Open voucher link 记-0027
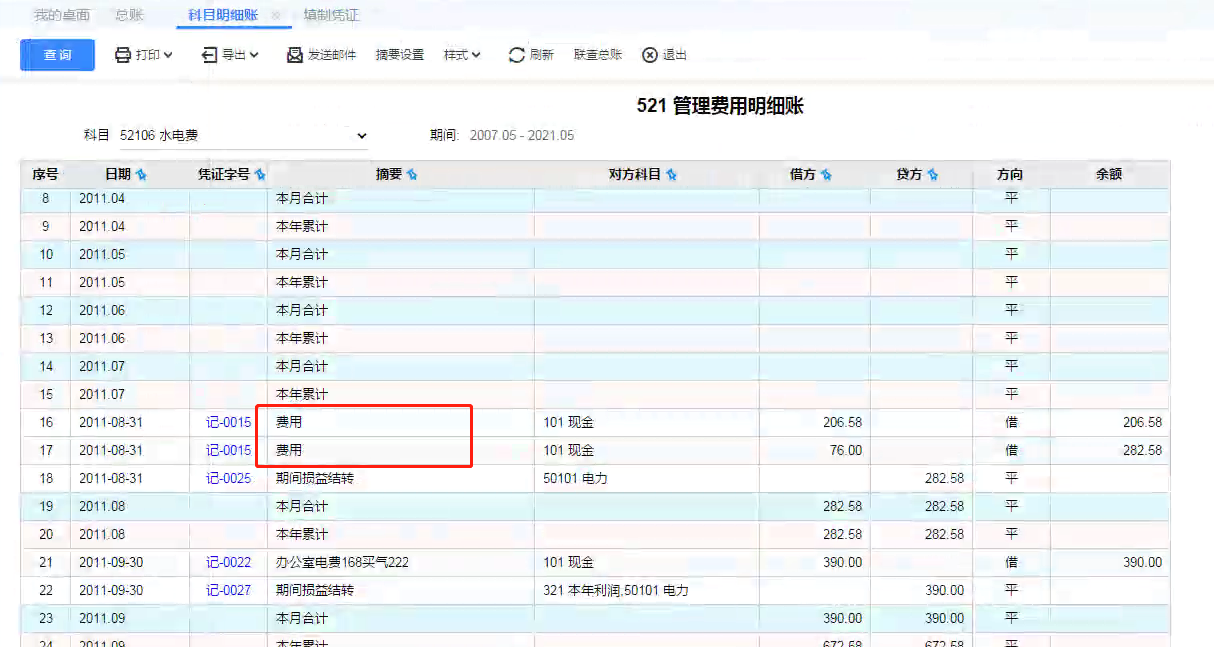1214x647 pixels. point(229,591)
